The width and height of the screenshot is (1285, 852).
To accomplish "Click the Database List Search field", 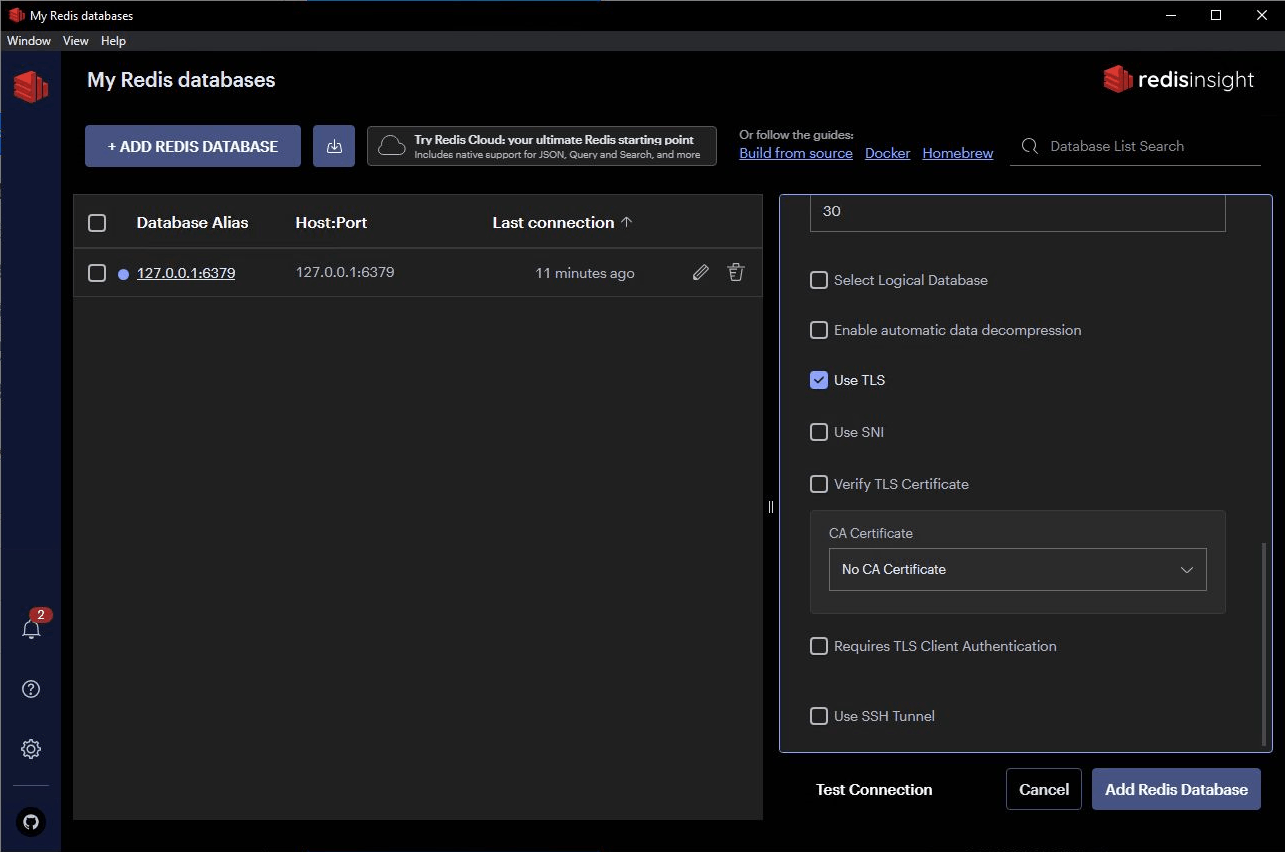I will click(x=1135, y=146).
